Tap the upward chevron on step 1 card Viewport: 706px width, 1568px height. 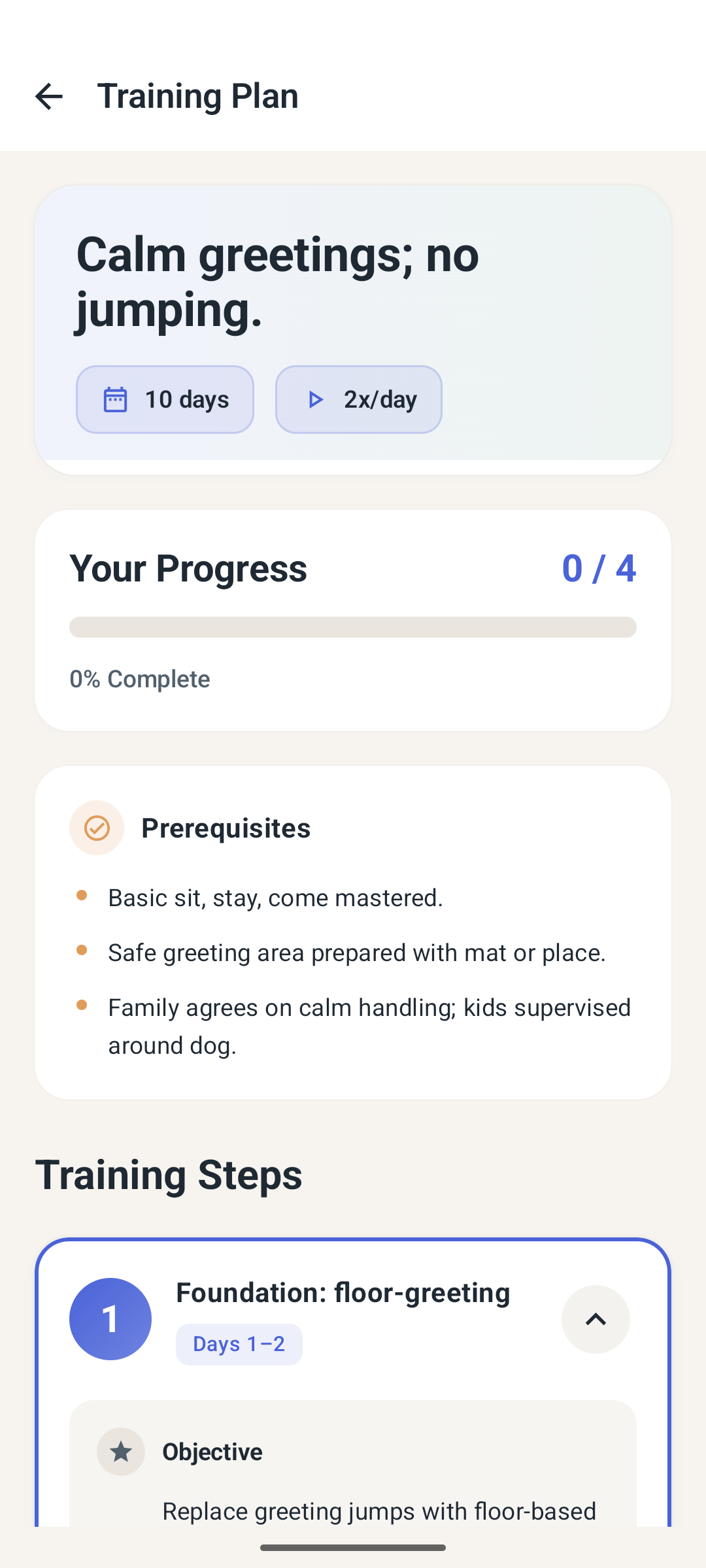click(596, 1320)
